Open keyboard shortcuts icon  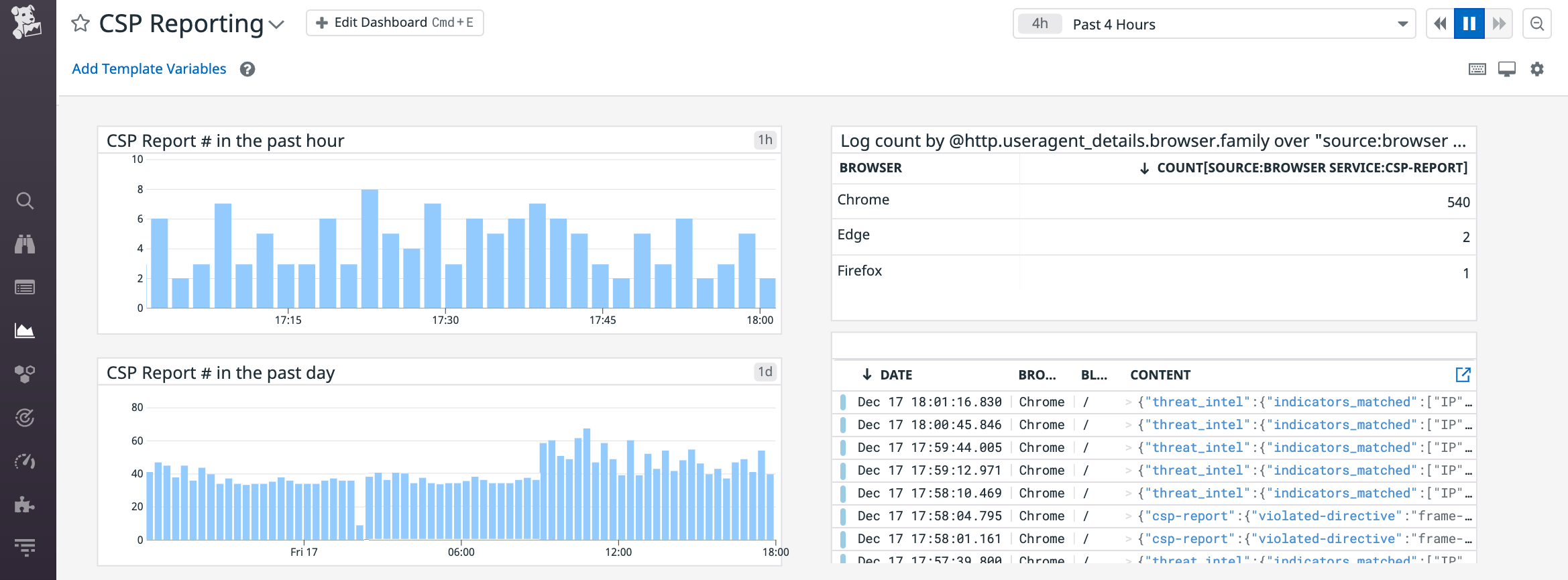pyautogui.click(x=1477, y=69)
